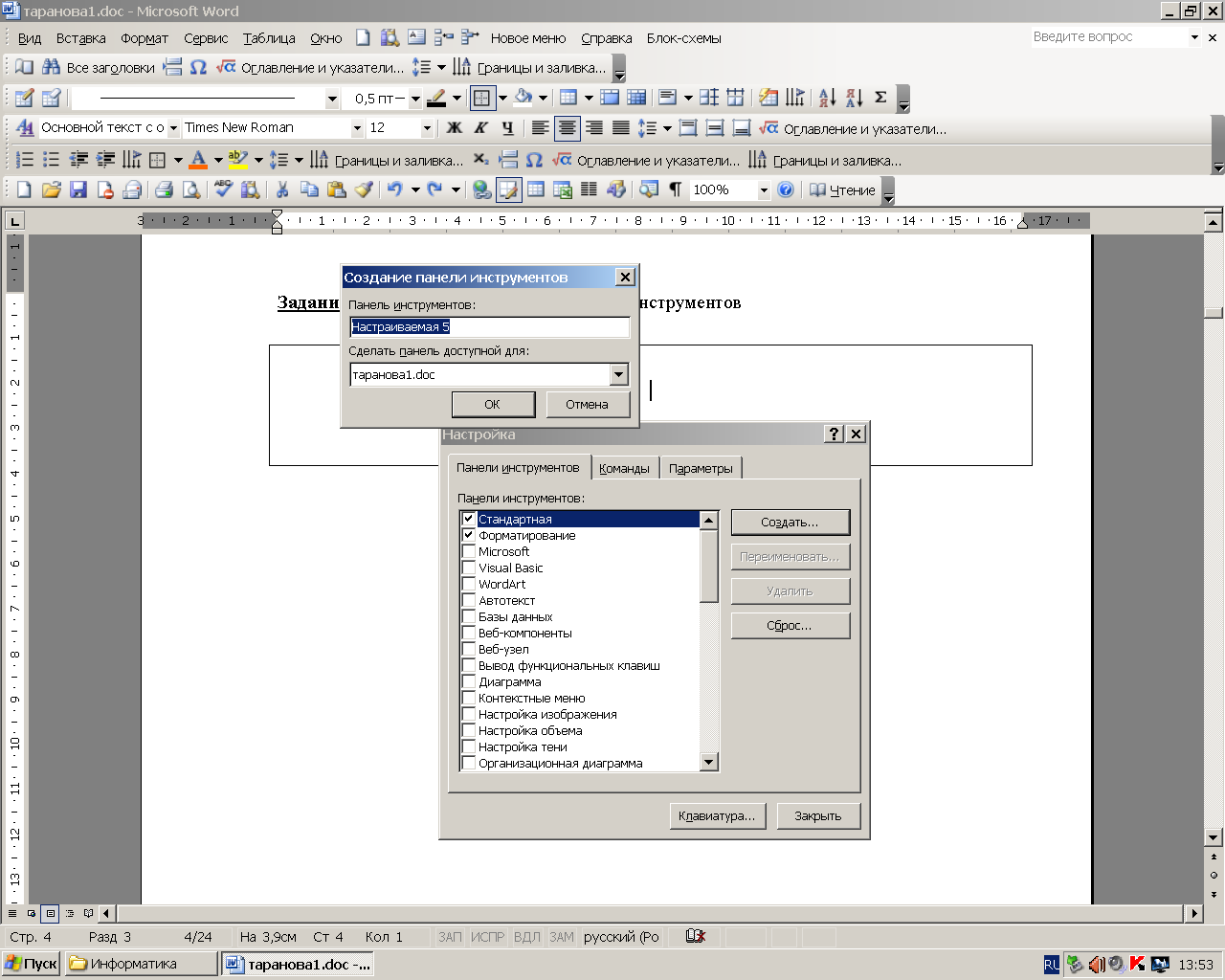The height and width of the screenshot is (980, 1225).
Task: Click the font color A swatch
Action: click(198, 160)
